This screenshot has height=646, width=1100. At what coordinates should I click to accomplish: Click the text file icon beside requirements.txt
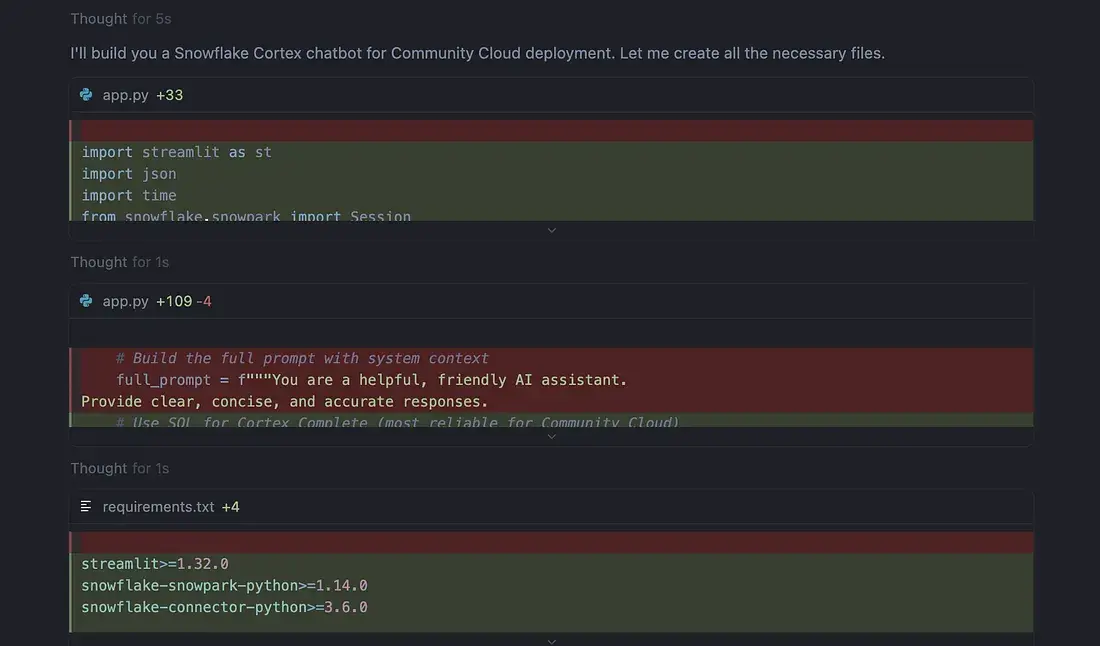(x=86, y=507)
